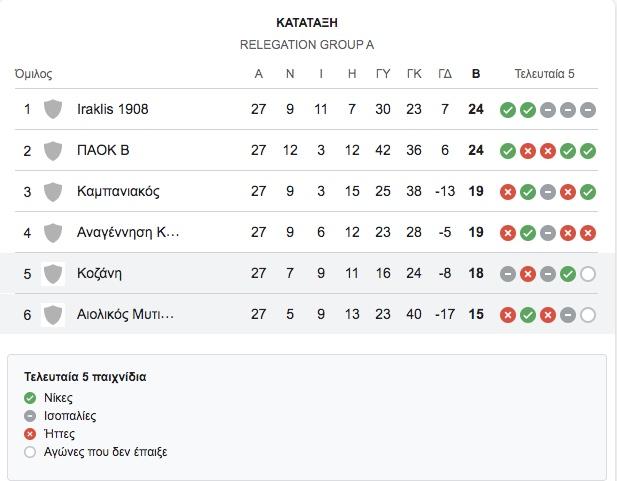Click the Τελευταία 5 column header
617x481 pixels.
point(545,74)
